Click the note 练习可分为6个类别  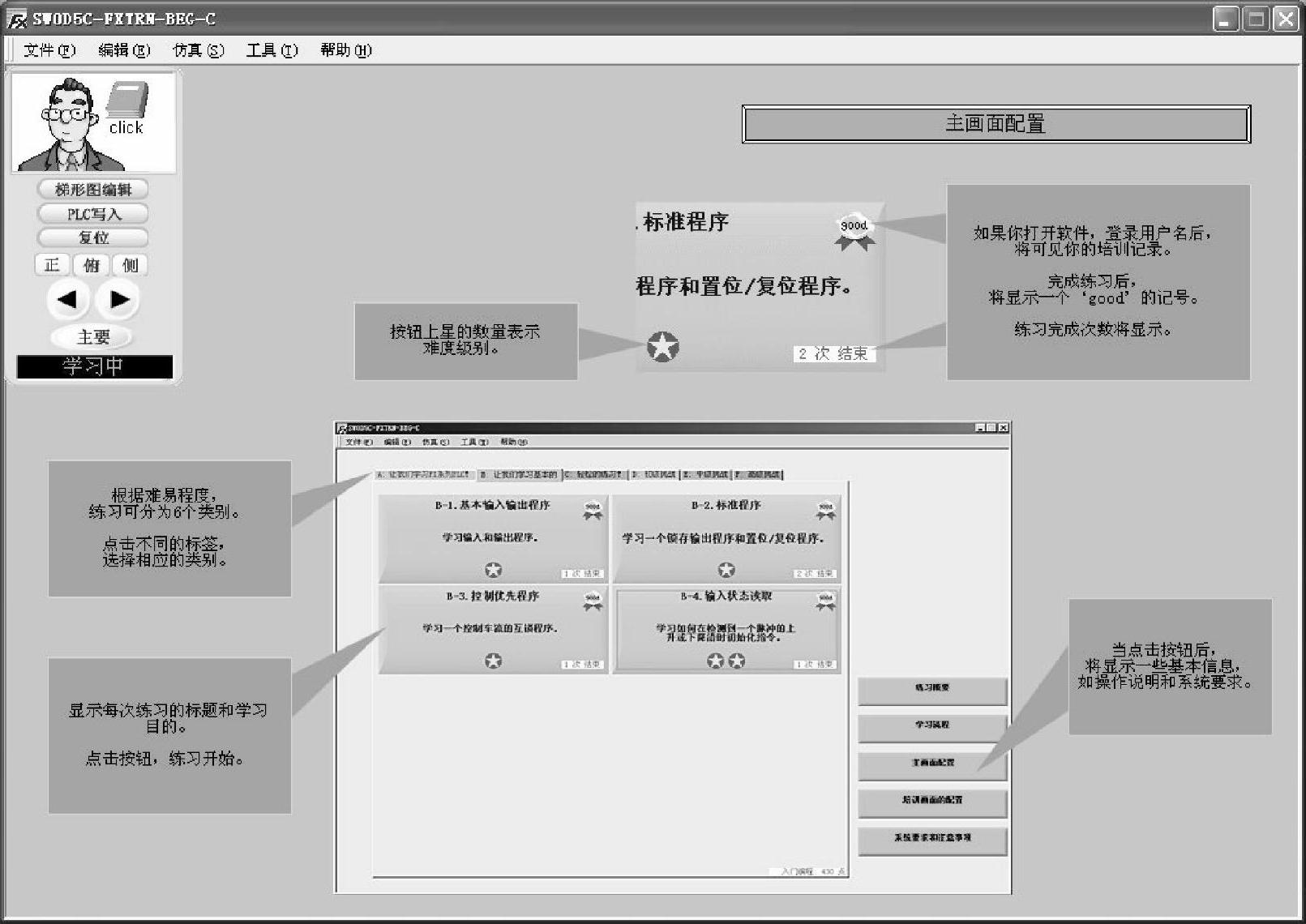point(169,528)
